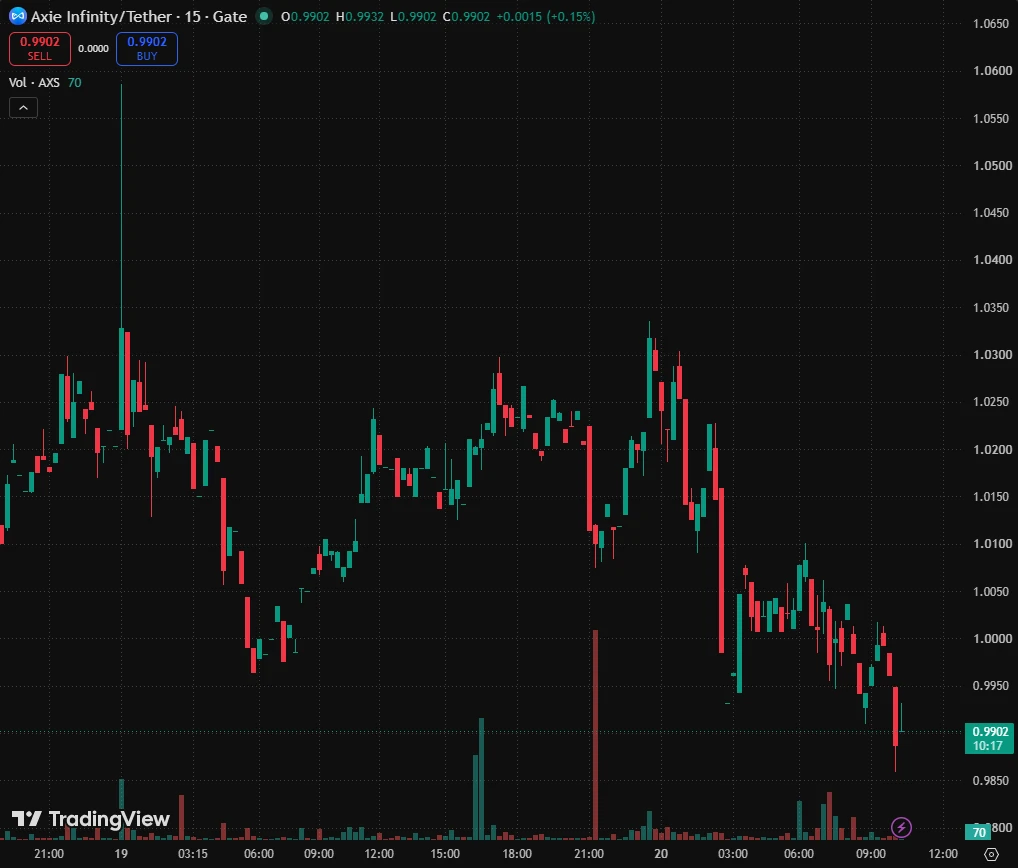Click the 20 date label on time axis
Screen dimensions: 1018x868
click(x=661, y=854)
